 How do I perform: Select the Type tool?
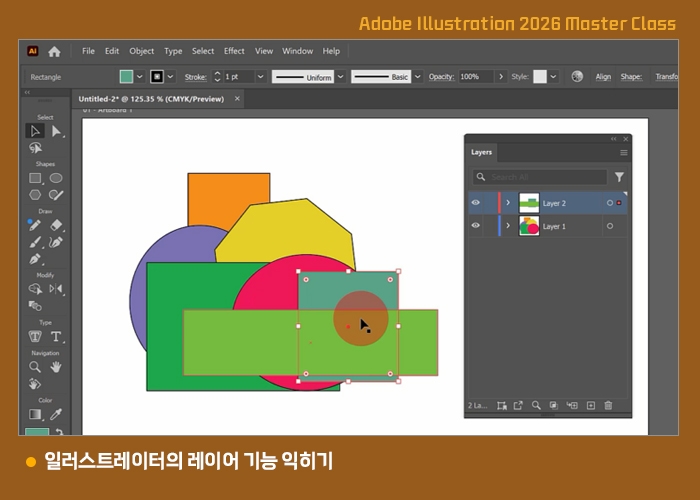pos(56,336)
